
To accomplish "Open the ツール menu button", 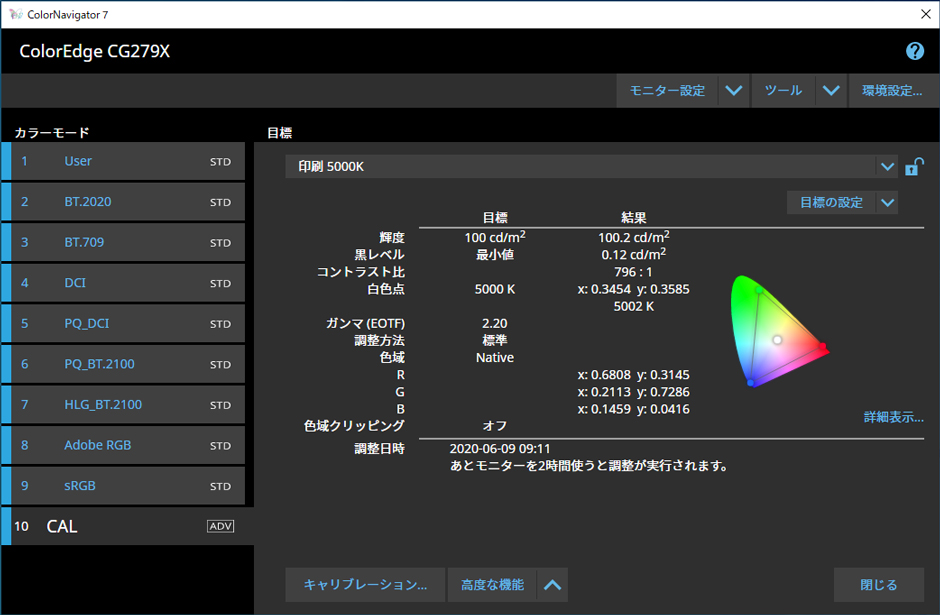I will coord(783,91).
